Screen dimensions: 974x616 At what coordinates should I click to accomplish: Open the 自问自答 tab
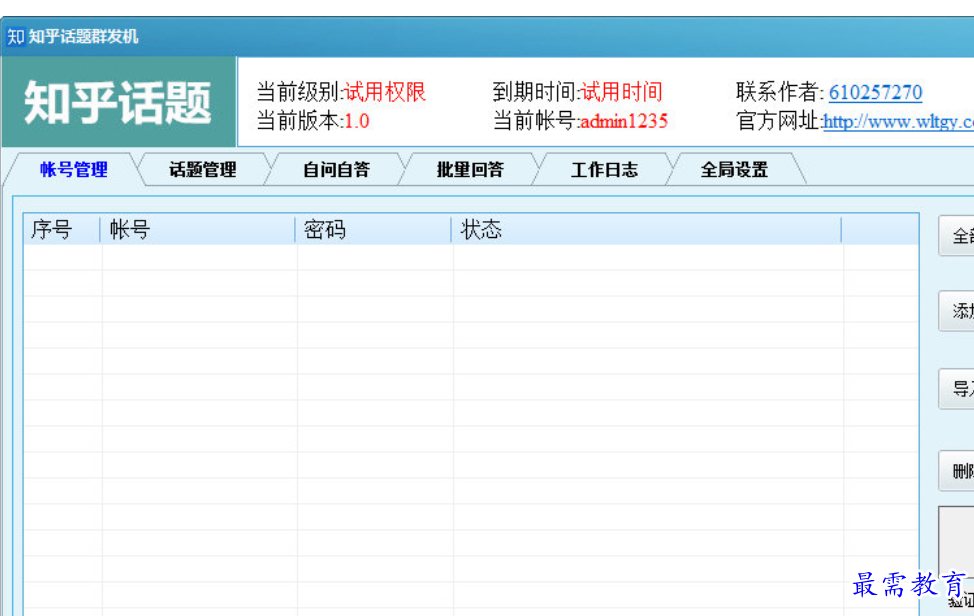tap(336, 170)
